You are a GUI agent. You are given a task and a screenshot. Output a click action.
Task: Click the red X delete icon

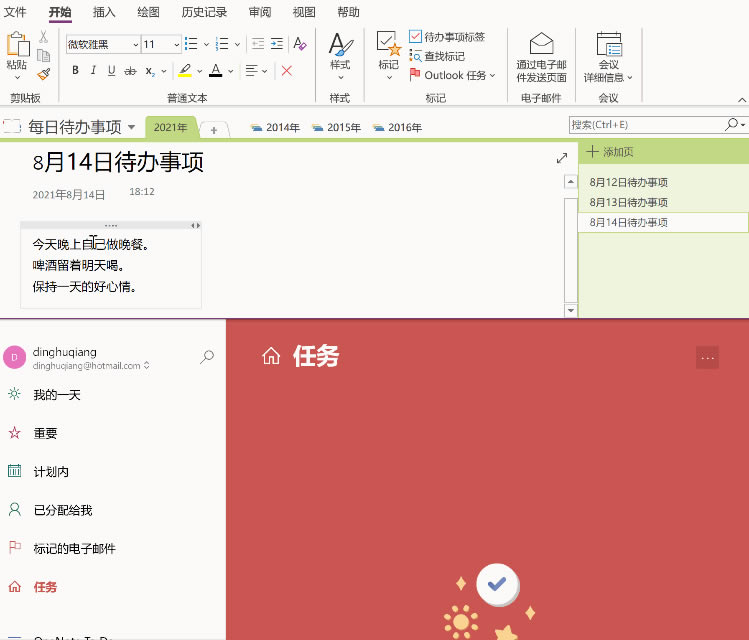point(287,71)
